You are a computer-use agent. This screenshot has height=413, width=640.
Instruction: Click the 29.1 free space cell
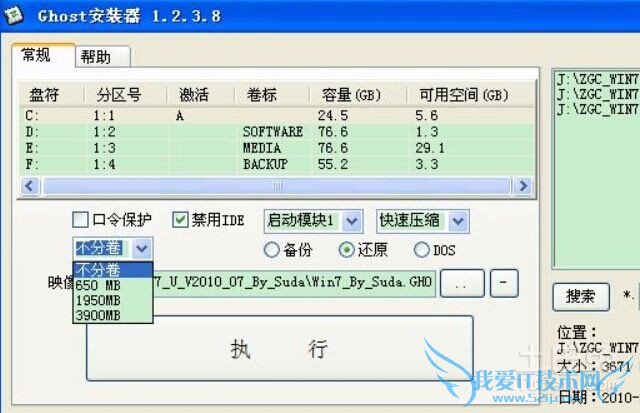click(430, 148)
